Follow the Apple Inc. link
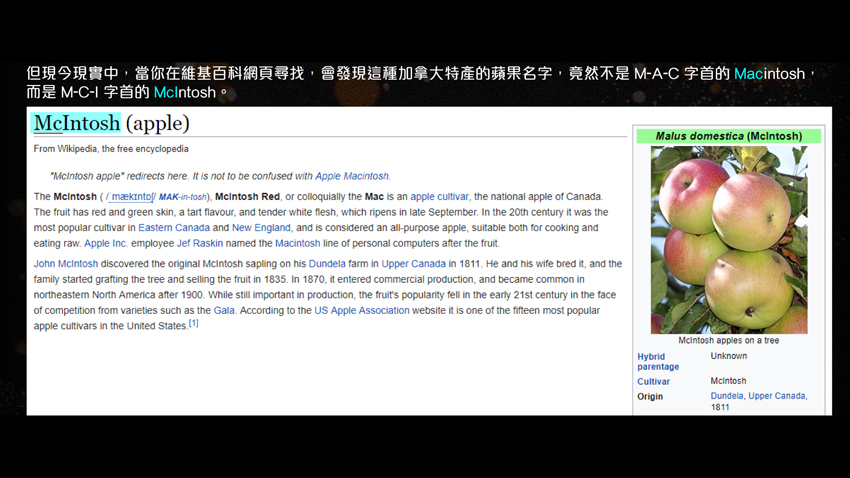This screenshot has height=478, width=850. click(x=106, y=243)
